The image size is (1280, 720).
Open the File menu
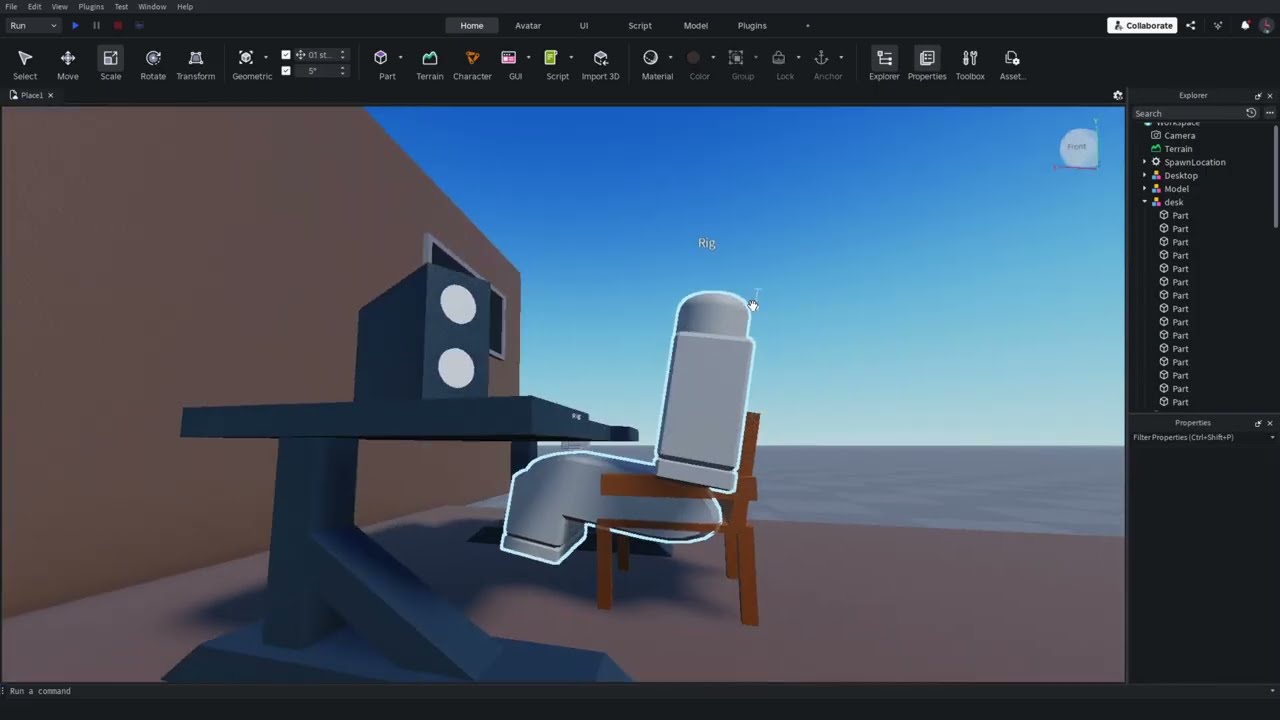coord(11,6)
